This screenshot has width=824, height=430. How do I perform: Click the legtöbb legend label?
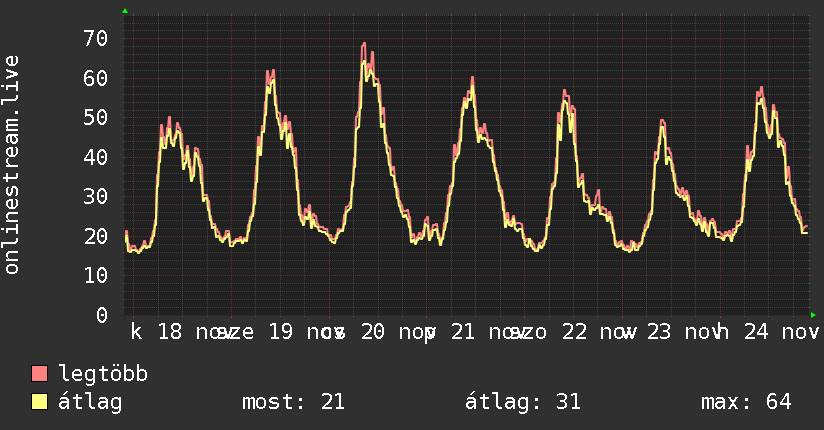pyautogui.click(x=103, y=373)
